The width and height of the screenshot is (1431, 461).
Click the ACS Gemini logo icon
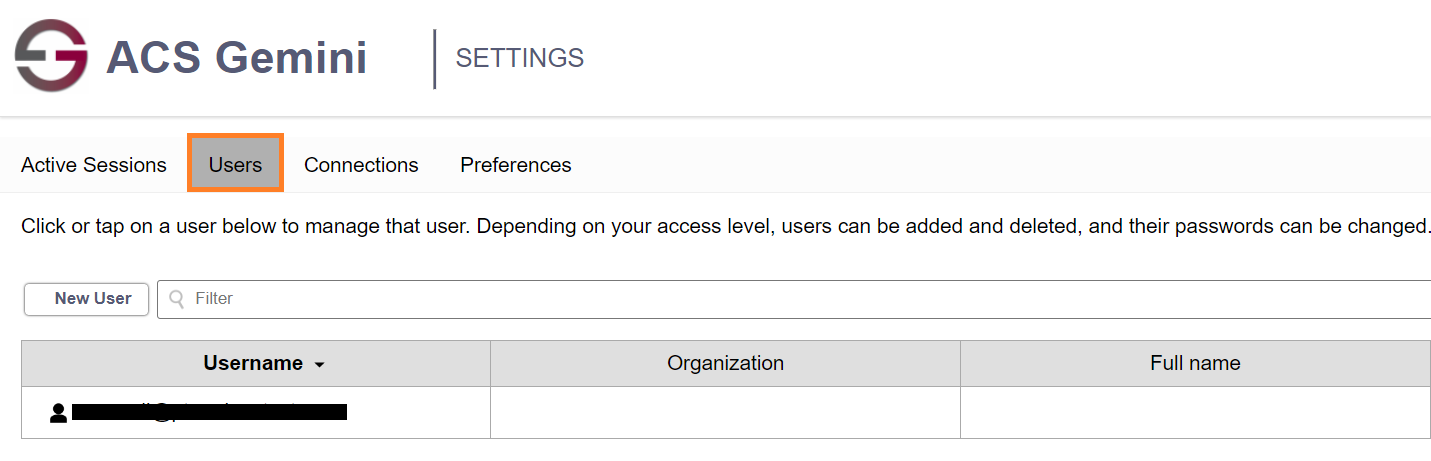point(52,56)
